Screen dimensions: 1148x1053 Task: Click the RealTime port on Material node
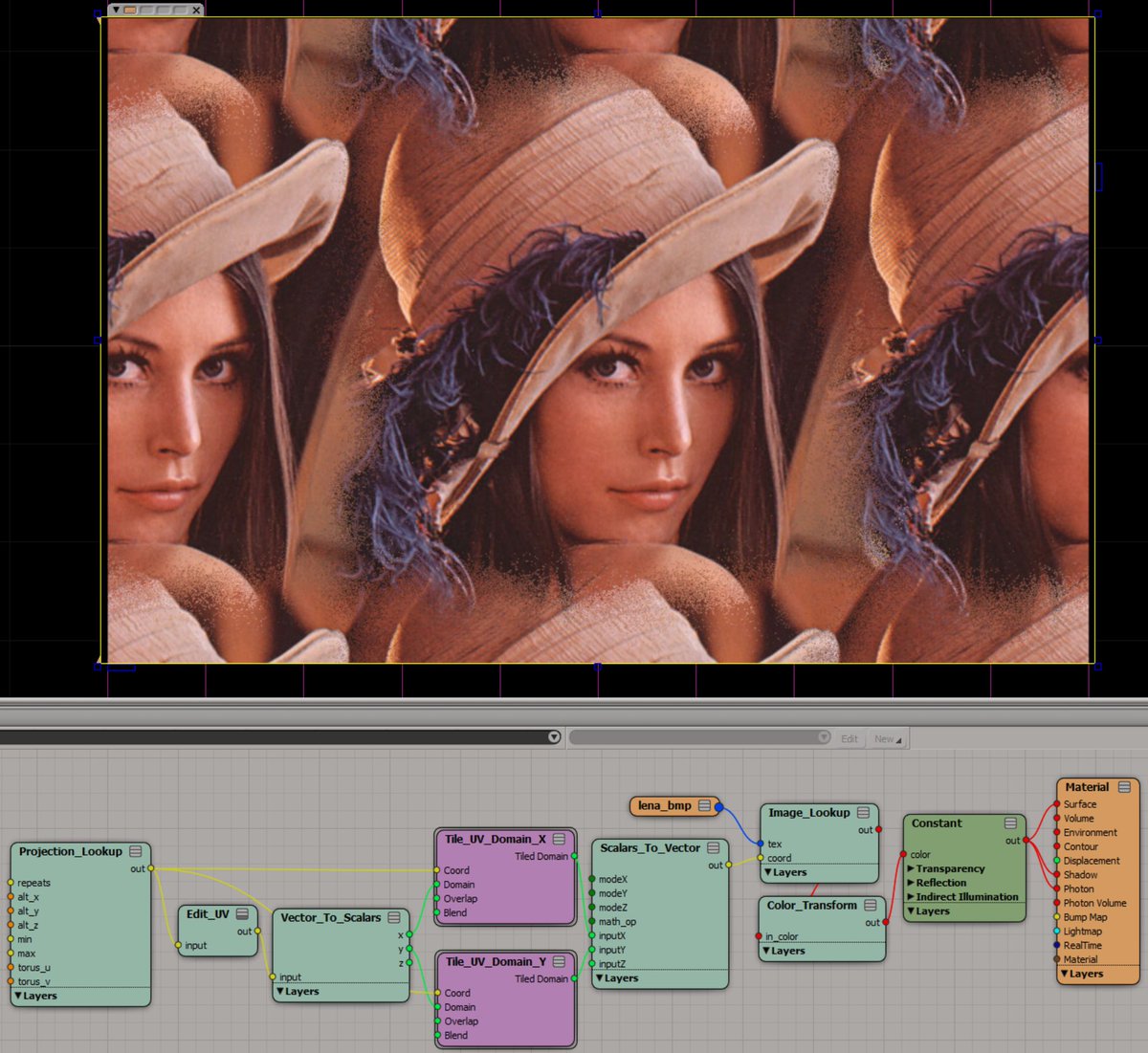coord(1057,945)
